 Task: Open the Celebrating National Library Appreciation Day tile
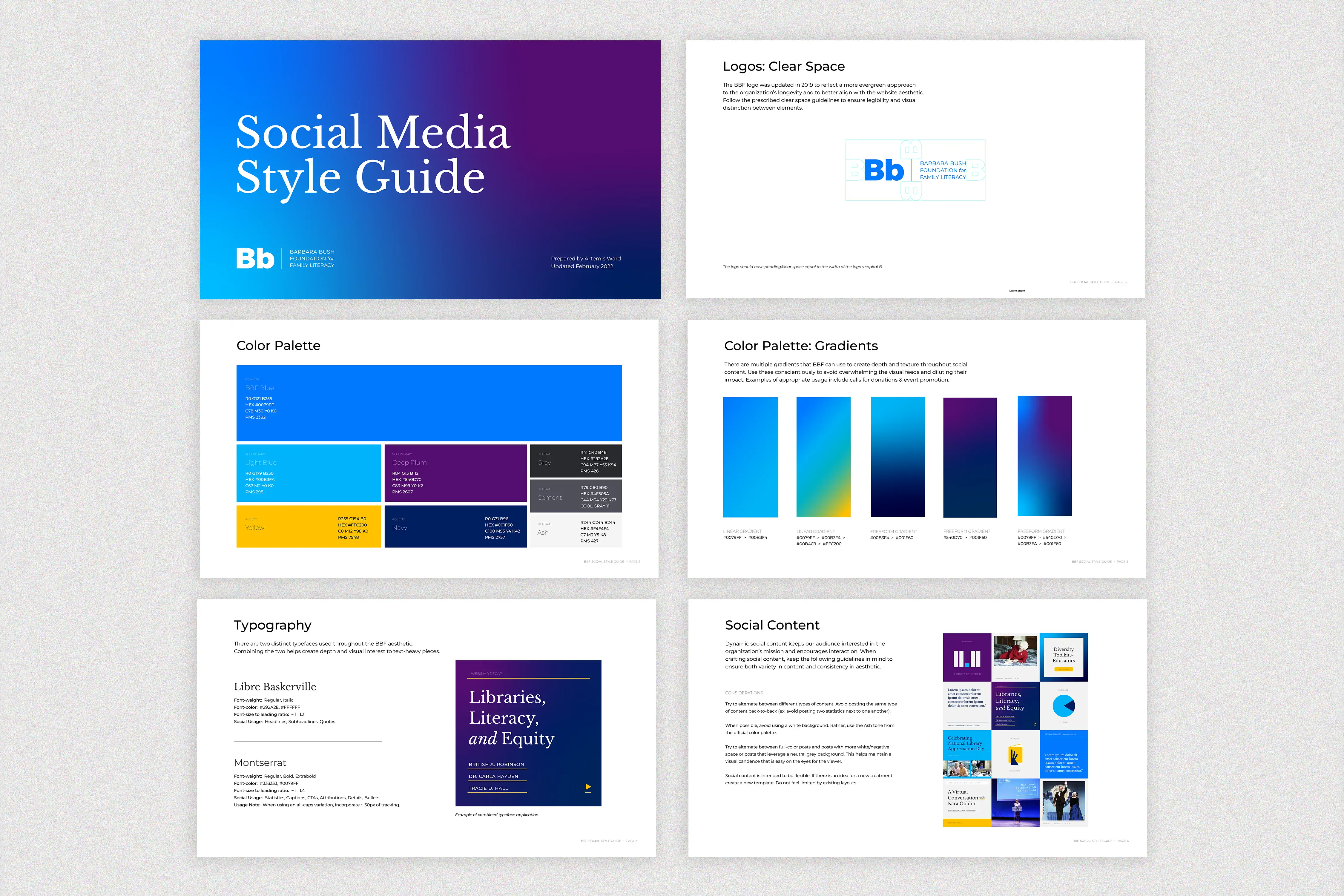[x=967, y=754]
